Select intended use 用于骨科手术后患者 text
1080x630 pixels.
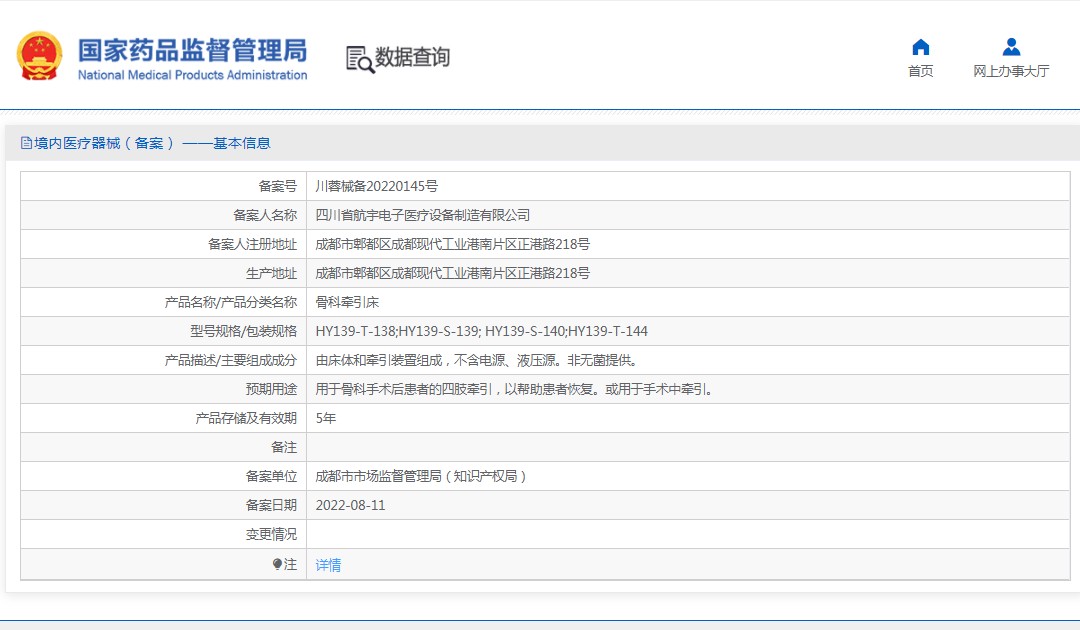(516, 389)
